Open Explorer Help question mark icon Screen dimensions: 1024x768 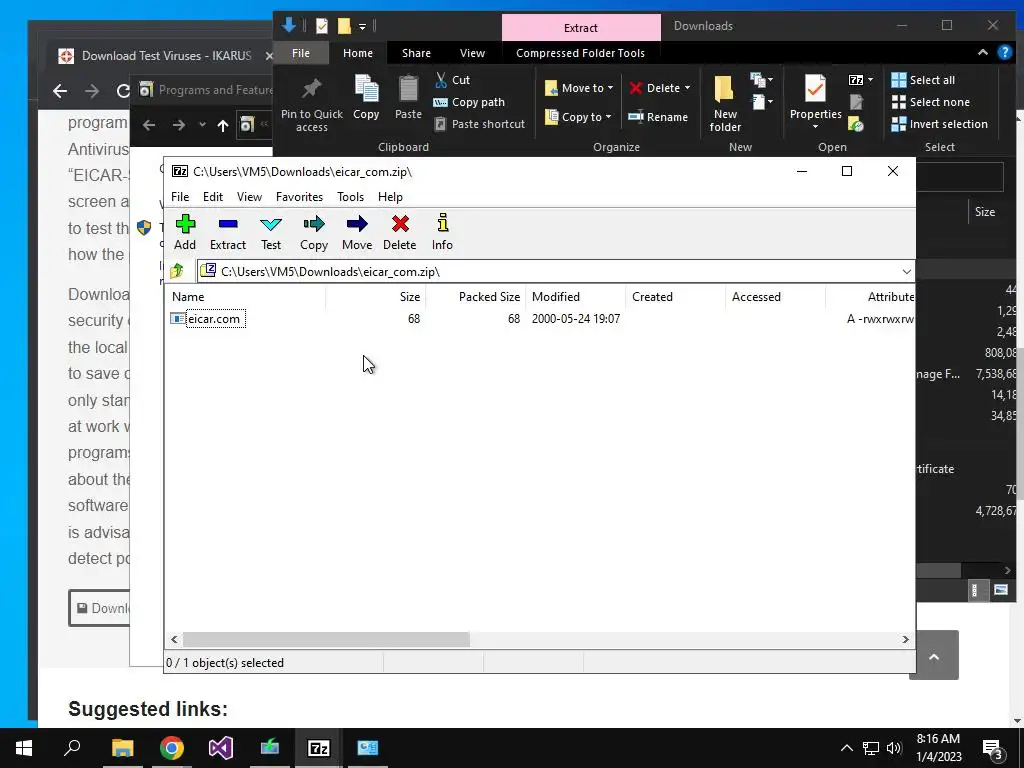pyautogui.click(x=1004, y=53)
